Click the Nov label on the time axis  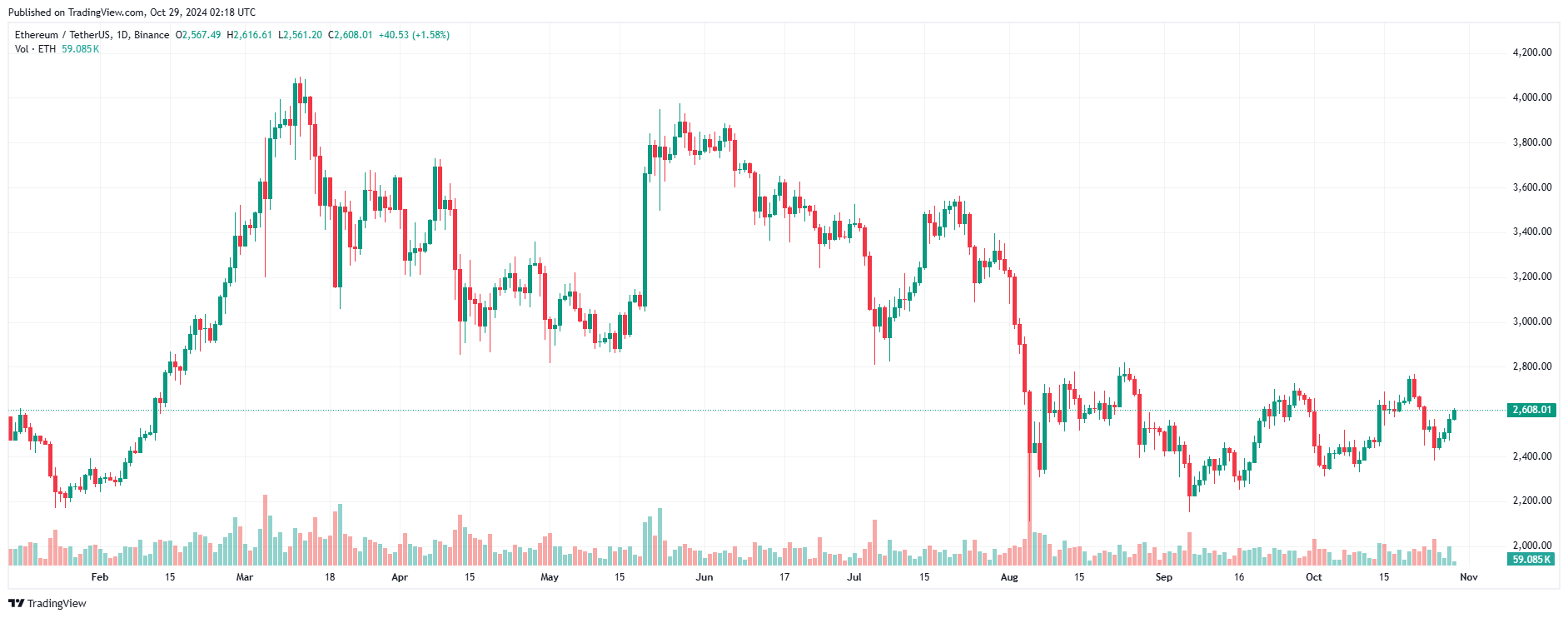click(1469, 577)
